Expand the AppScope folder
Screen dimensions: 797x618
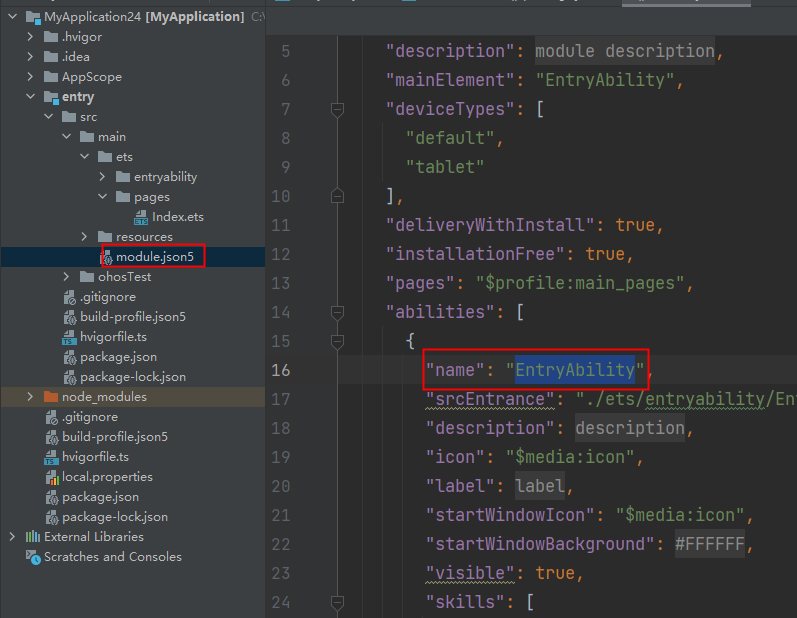[x=30, y=77]
